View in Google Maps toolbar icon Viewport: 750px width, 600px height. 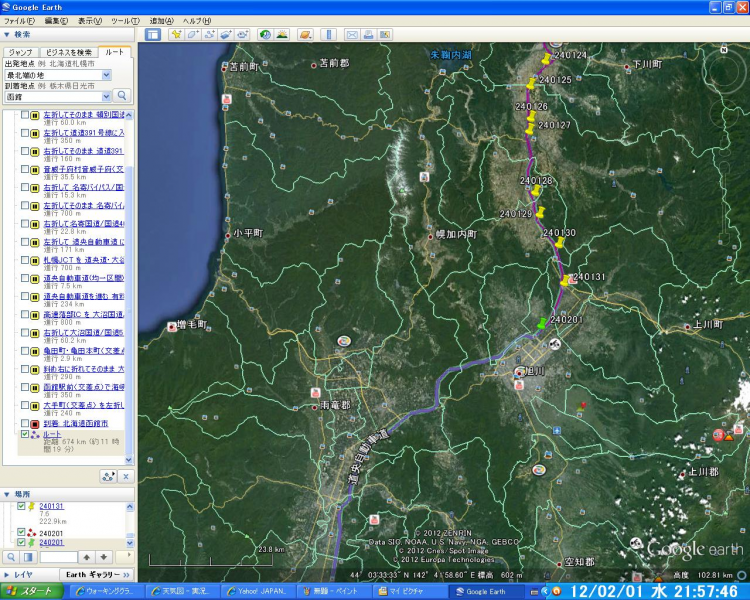[x=385, y=34]
